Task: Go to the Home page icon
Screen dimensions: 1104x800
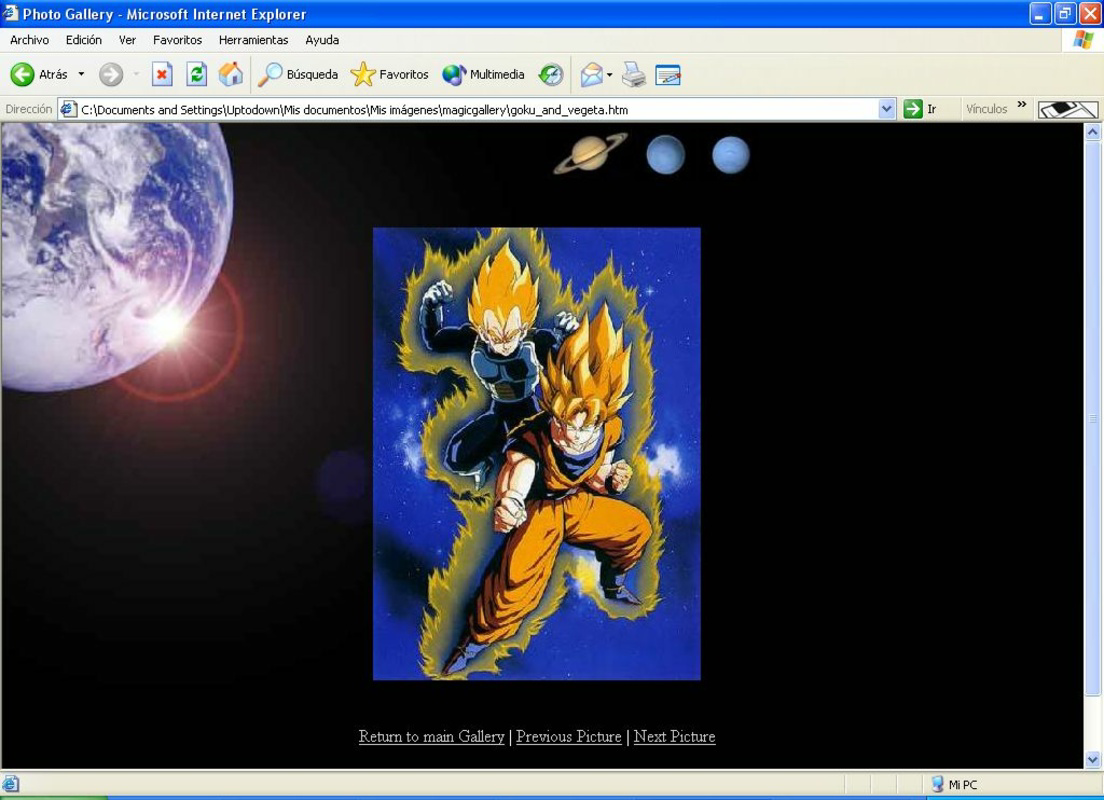Action: (230, 74)
